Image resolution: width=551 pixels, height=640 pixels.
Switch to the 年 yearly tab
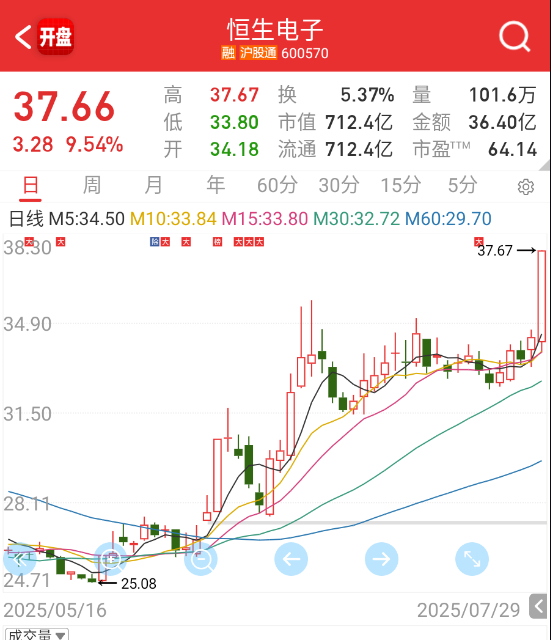pyautogui.click(x=215, y=185)
